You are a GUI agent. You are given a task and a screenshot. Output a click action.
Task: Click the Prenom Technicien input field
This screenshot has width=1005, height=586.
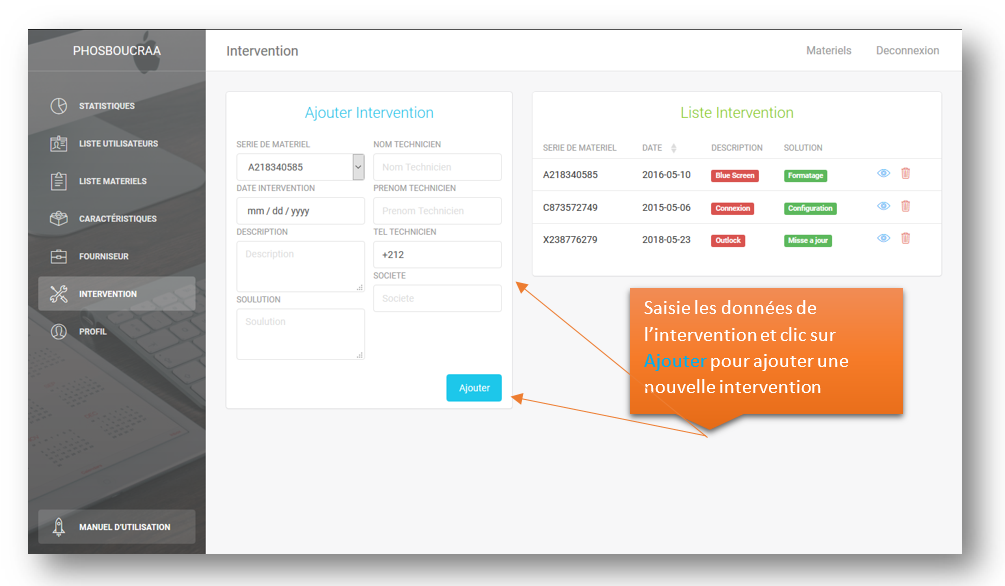[438, 211]
